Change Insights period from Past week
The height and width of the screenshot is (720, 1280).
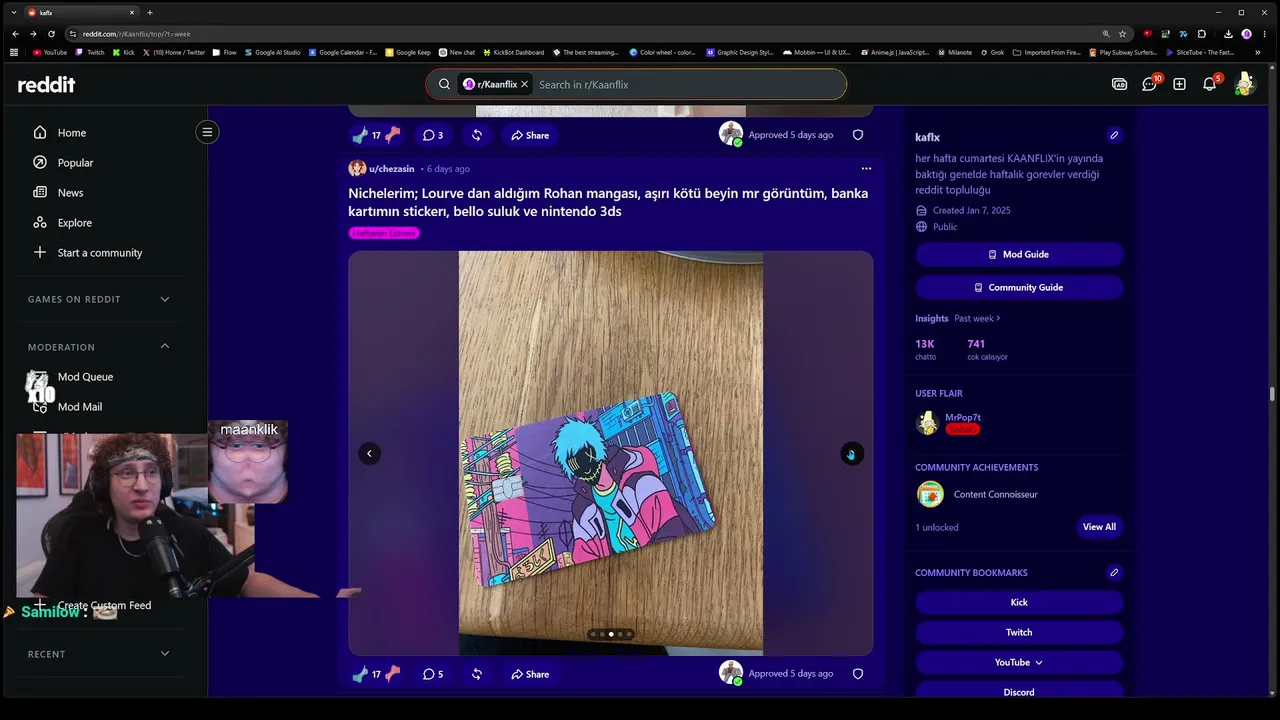click(977, 319)
